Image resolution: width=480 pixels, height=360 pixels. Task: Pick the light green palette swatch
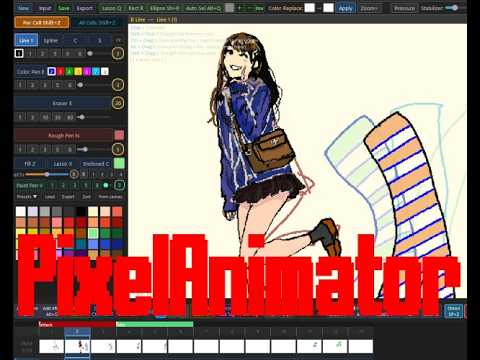click(x=93, y=233)
